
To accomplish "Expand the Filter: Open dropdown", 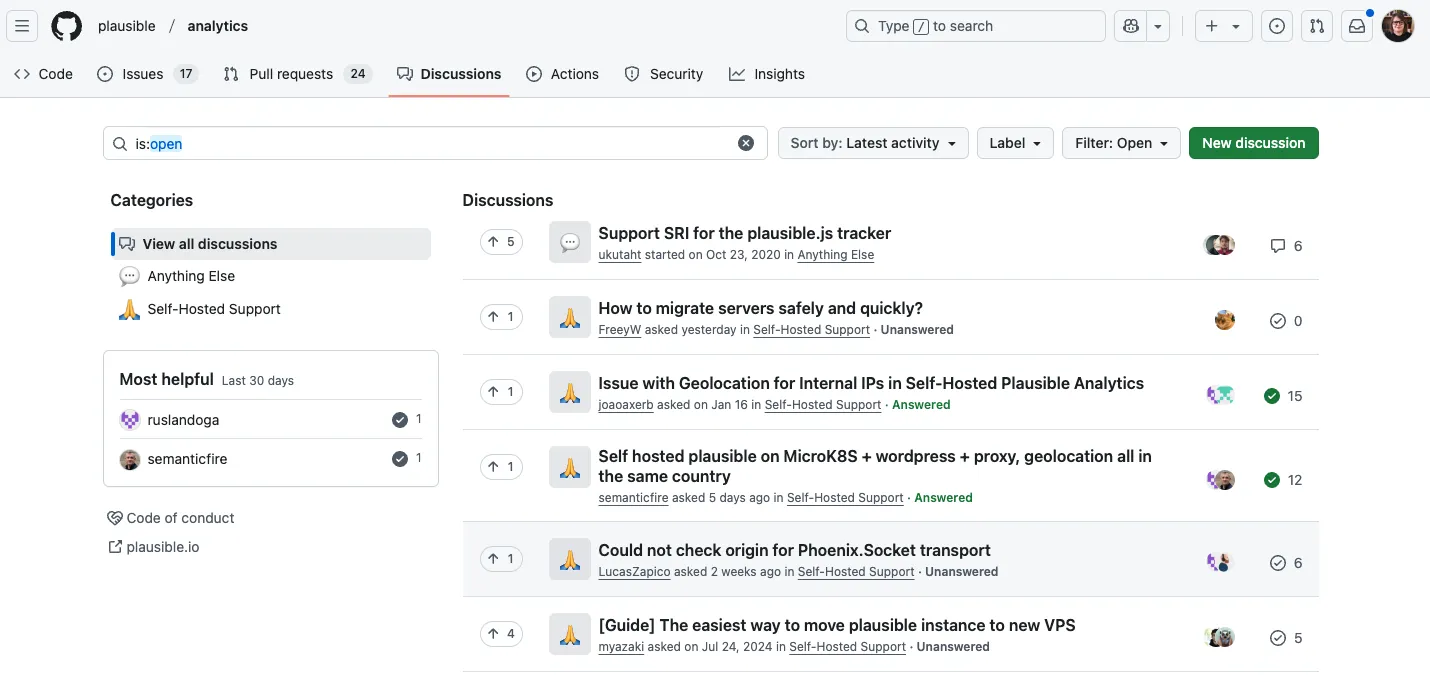I will 1121,143.
